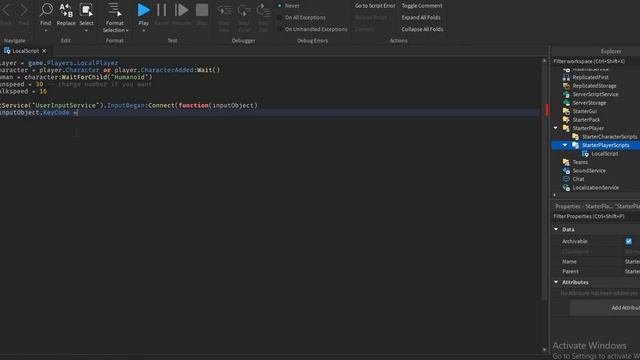Select LocalScript in Explorer tree
Screen dimensions: 640x360
click(x=604, y=154)
